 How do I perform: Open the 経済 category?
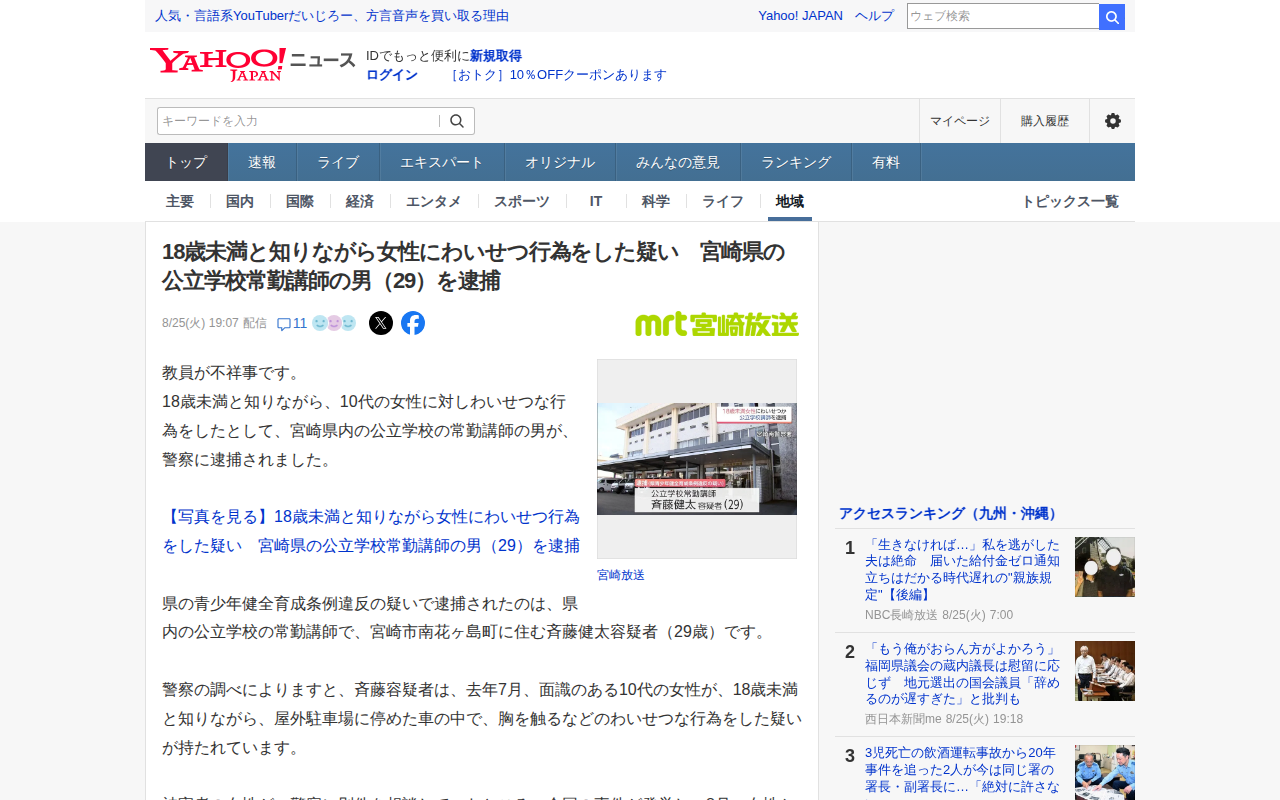coord(360,201)
